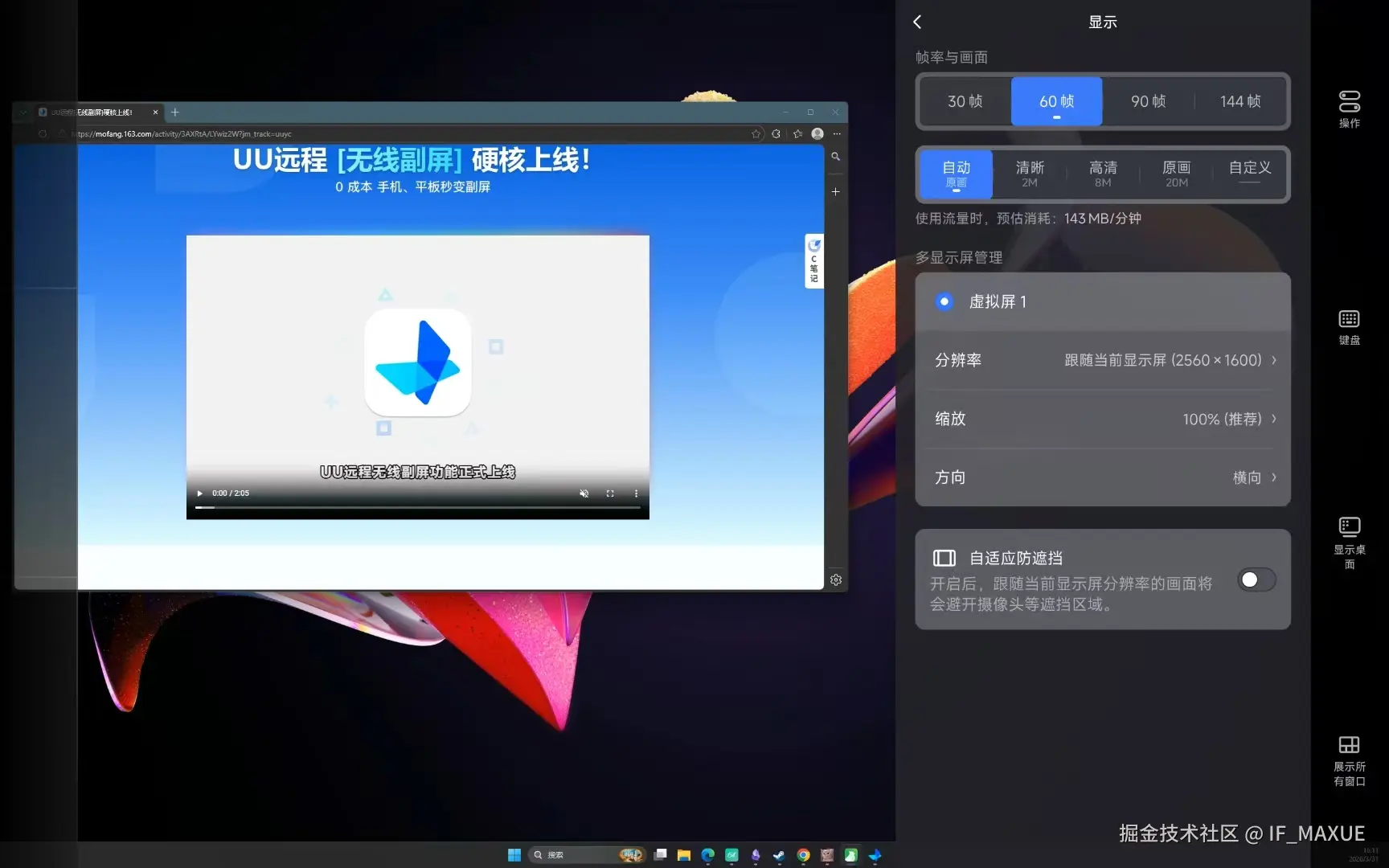Click the Edge sidebar plus icon
1389x868 pixels.
[x=836, y=191]
